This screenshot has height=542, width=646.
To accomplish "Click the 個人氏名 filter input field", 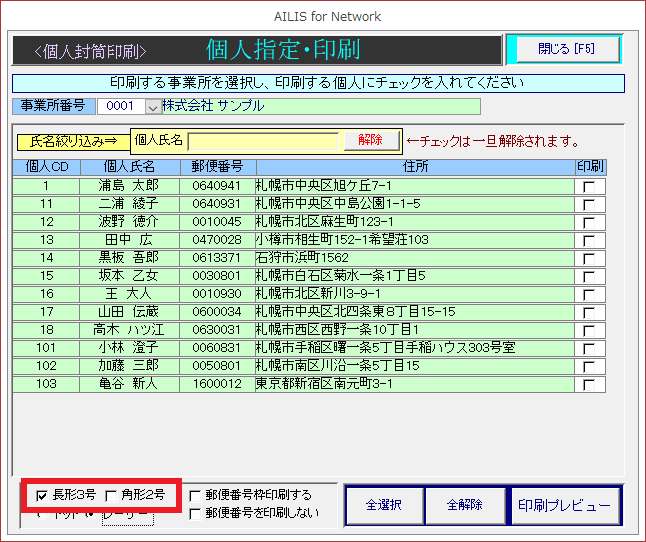I will click(264, 141).
